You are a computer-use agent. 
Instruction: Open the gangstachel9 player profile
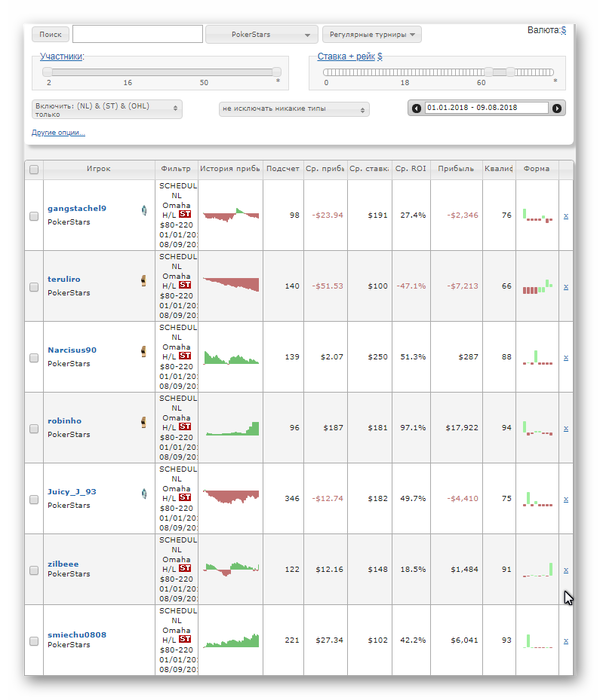(x=77, y=208)
